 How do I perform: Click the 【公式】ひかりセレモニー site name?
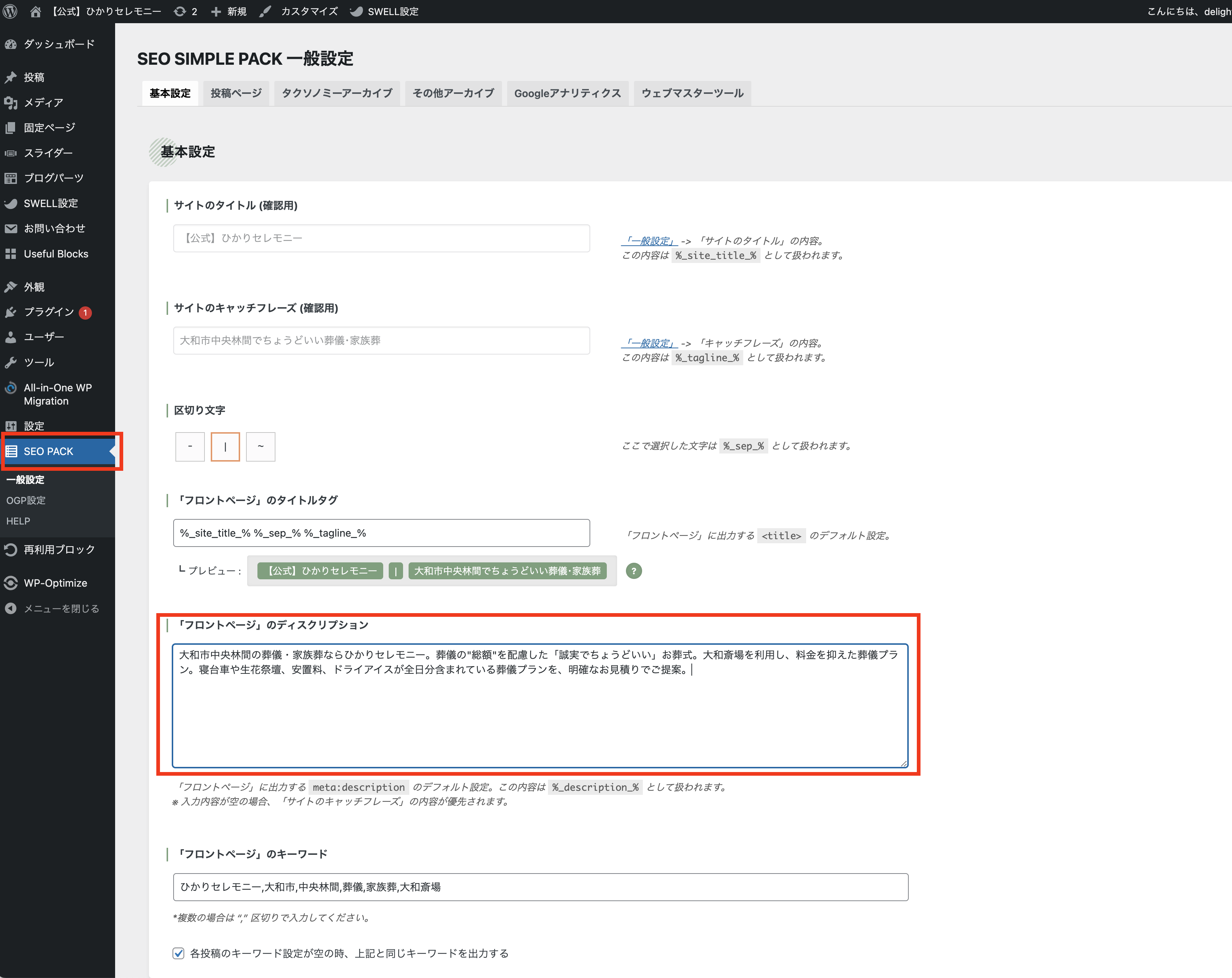pos(106,11)
